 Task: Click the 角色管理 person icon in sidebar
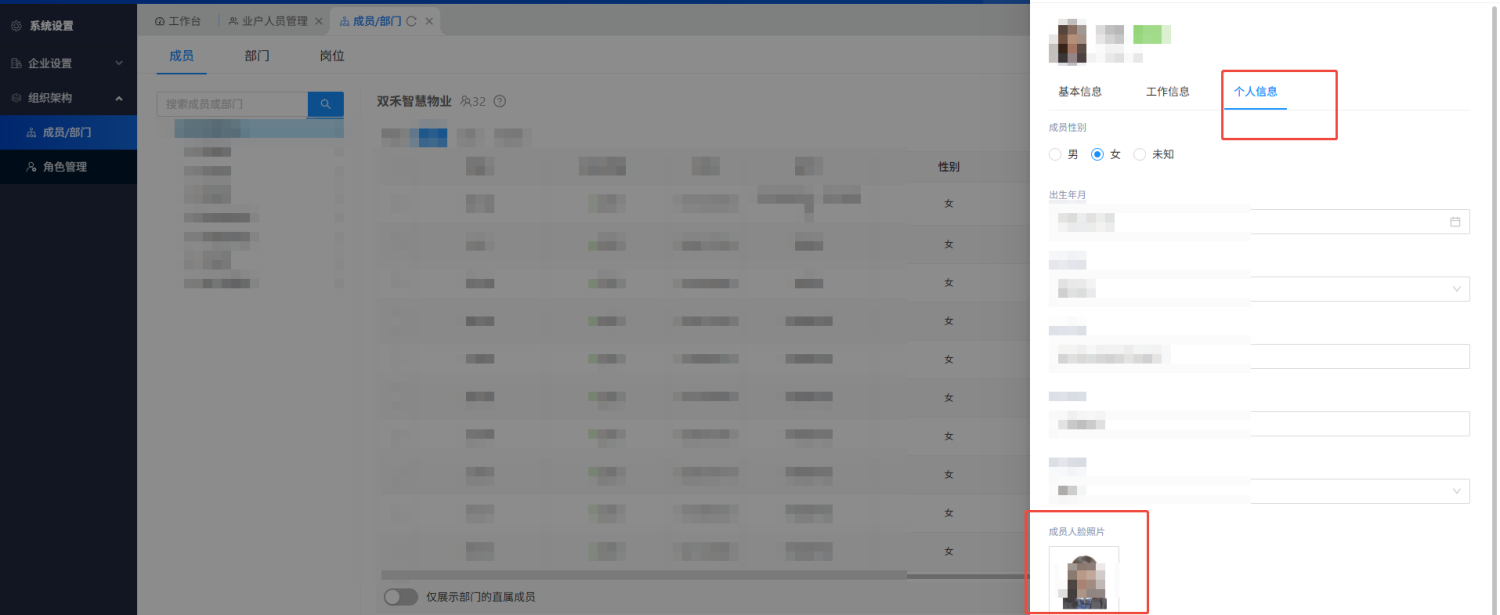pos(31,167)
